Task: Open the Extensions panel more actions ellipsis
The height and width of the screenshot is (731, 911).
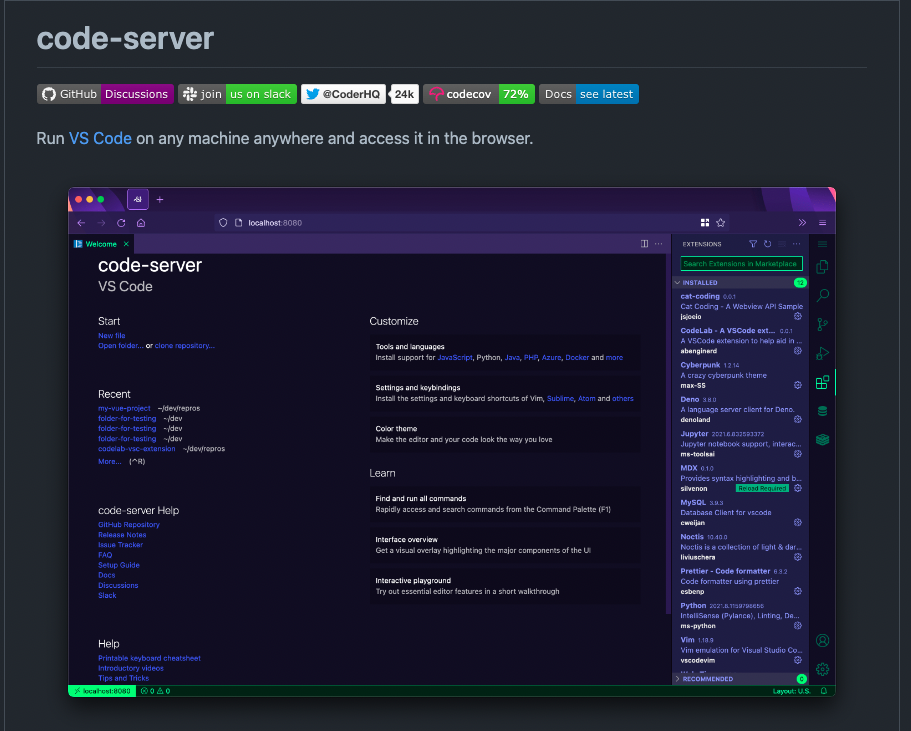Action: click(x=797, y=244)
